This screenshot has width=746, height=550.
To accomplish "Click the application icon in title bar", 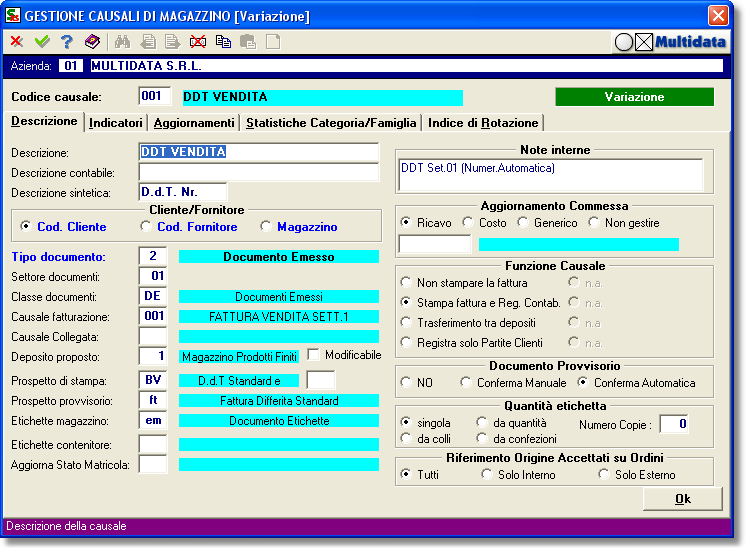I will click(13, 15).
